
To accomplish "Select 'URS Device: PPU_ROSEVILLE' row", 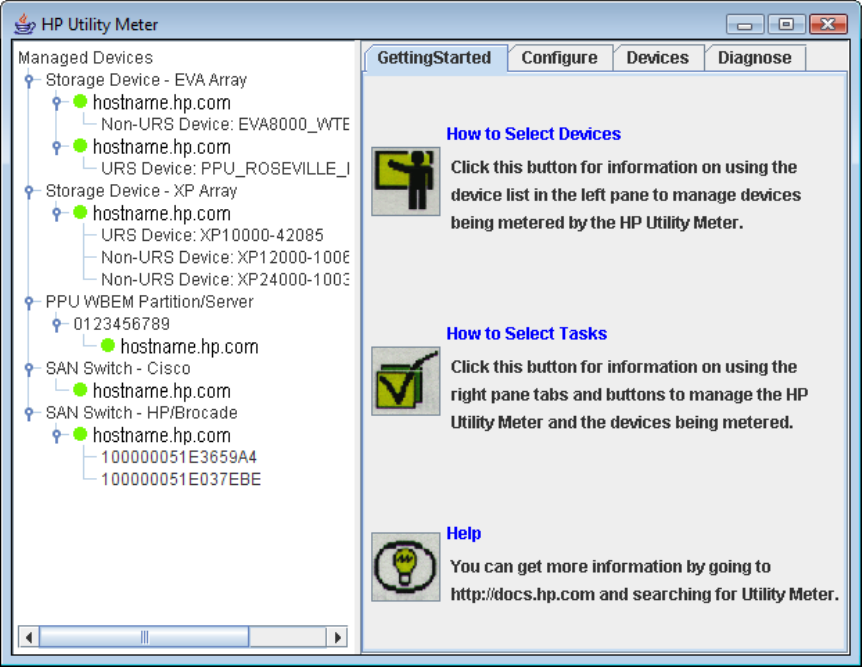I will [225, 168].
